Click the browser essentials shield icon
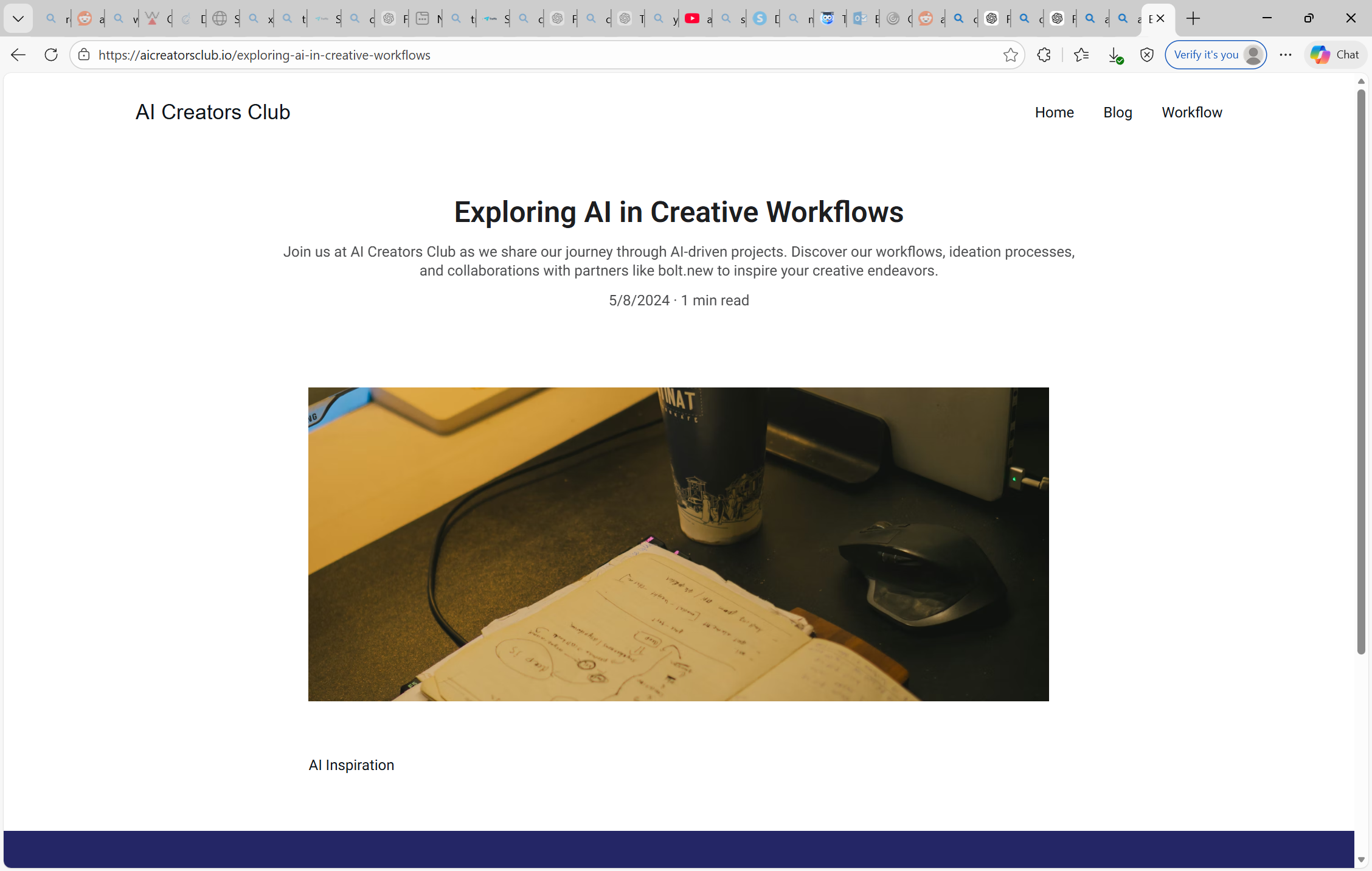1372x871 pixels. pyautogui.click(x=1146, y=55)
